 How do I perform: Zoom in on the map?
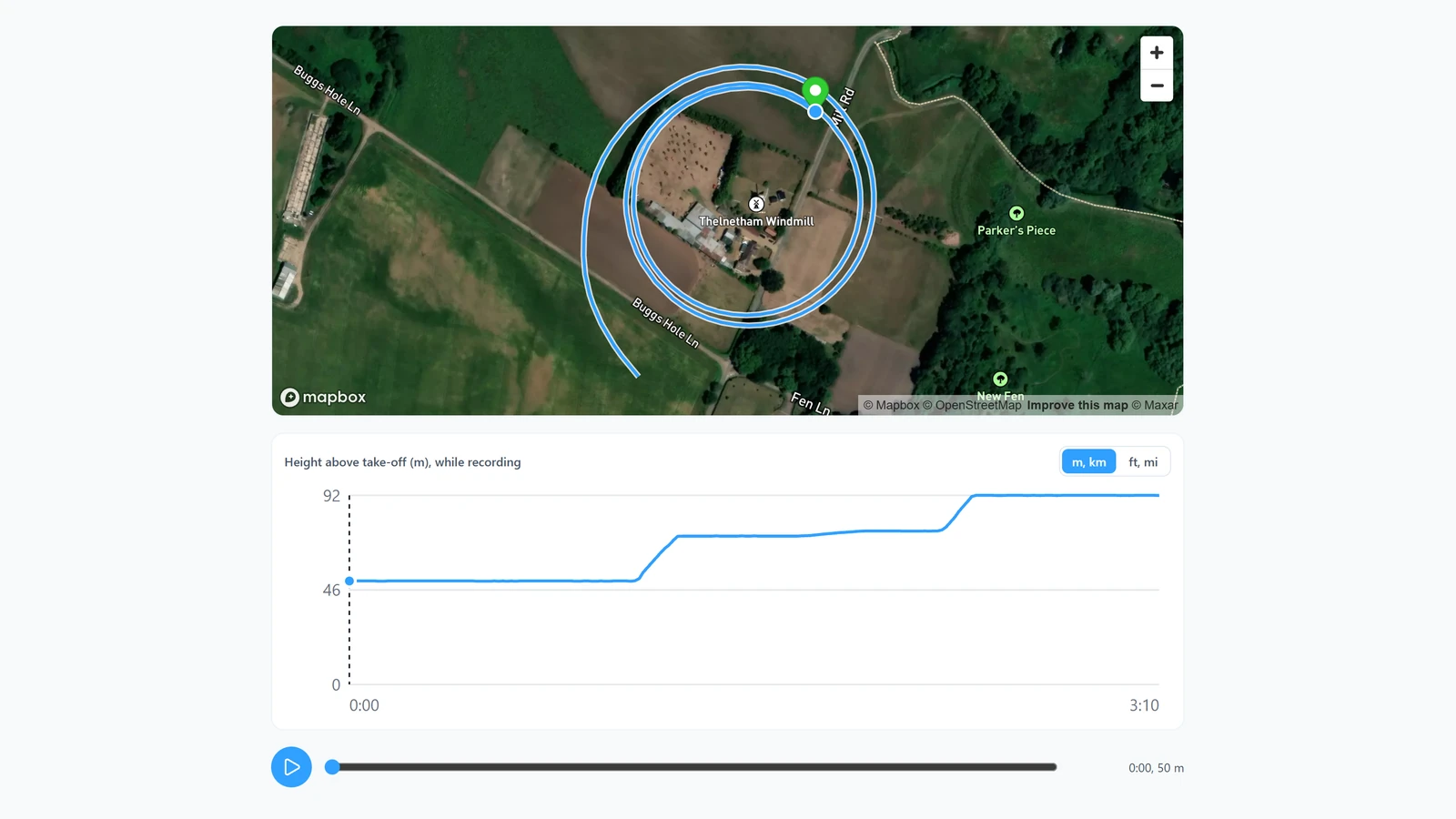pyautogui.click(x=1157, y=53)
